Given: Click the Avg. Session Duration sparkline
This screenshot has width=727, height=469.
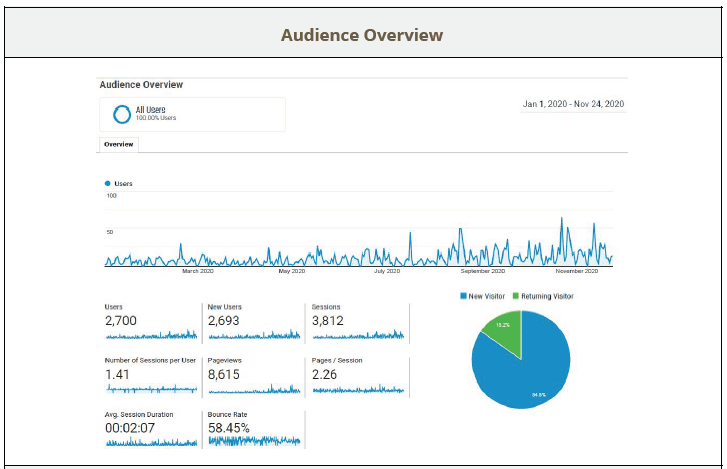Looking at the screenshot, I should [151, 442].
